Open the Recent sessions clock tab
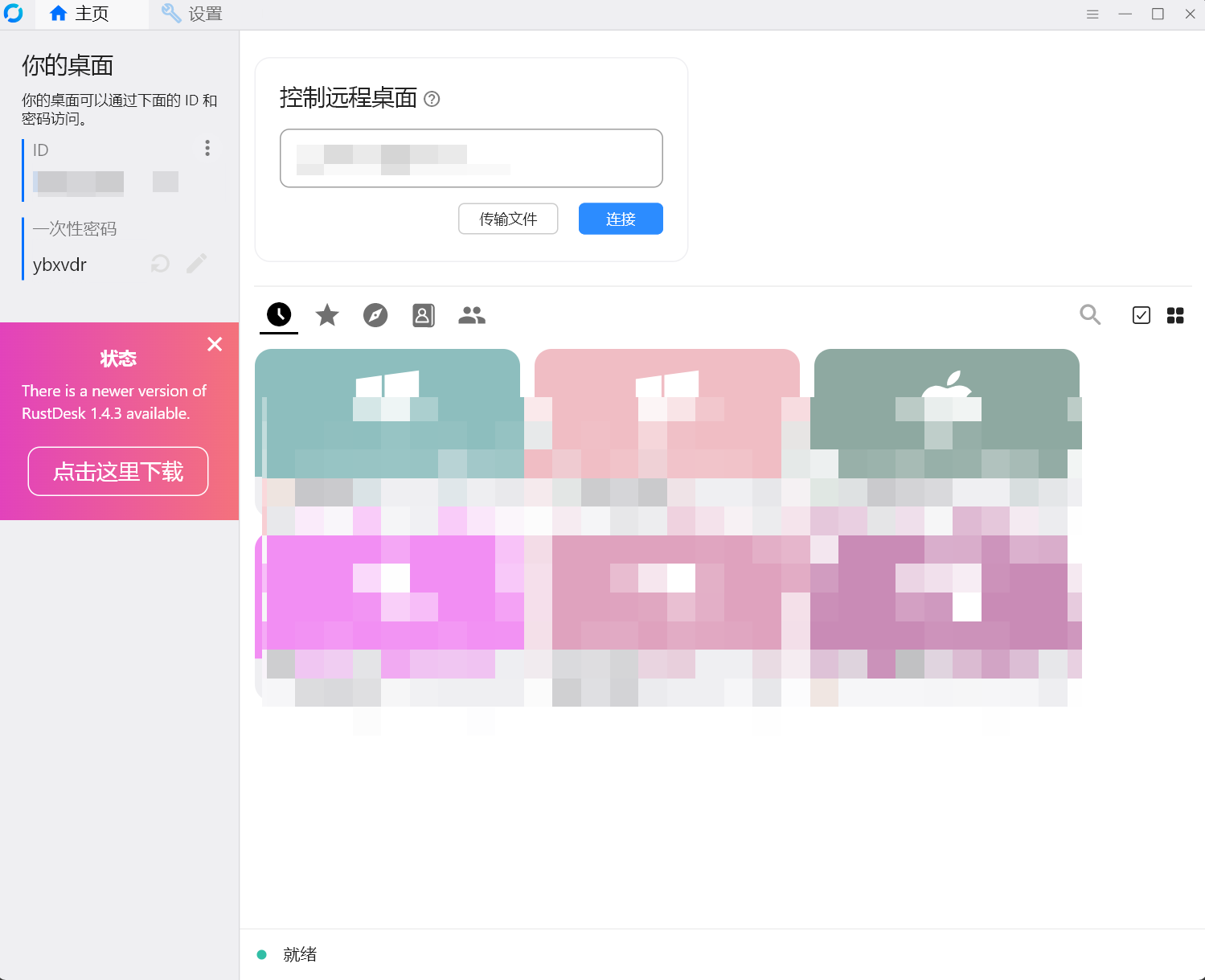 [x=279, y=314]
